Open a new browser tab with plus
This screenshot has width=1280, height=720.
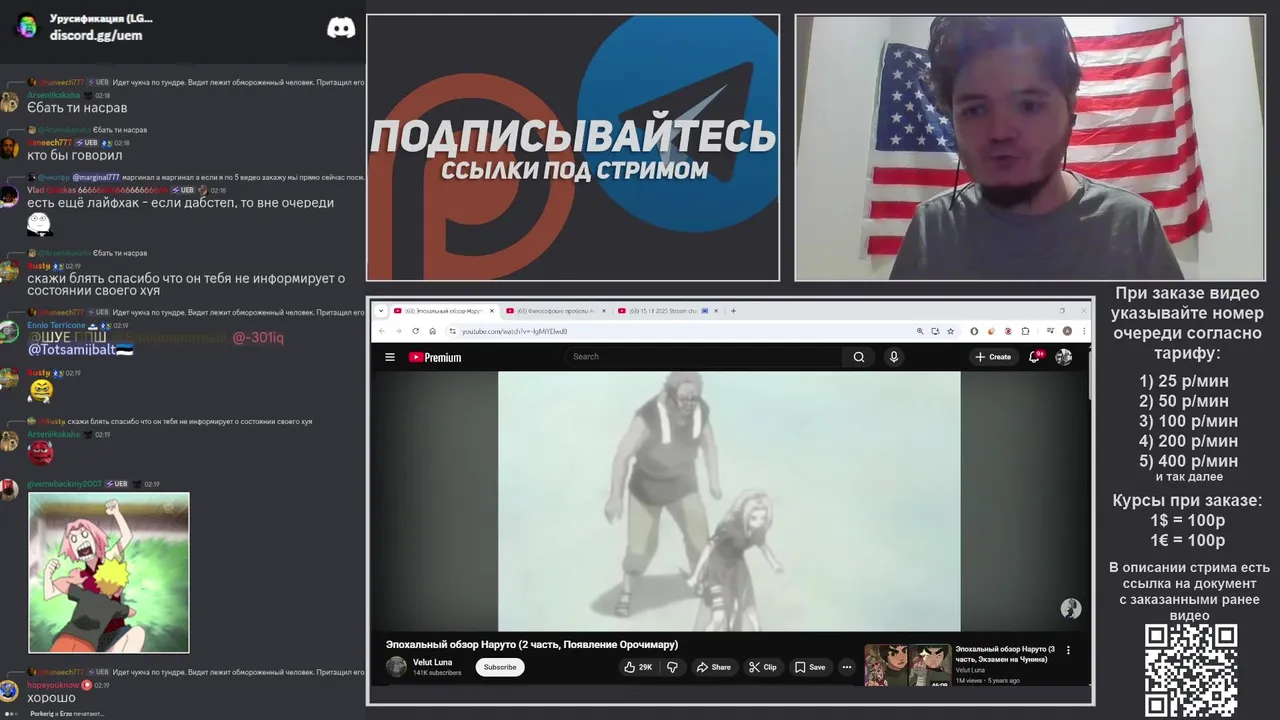coord(733,311)
